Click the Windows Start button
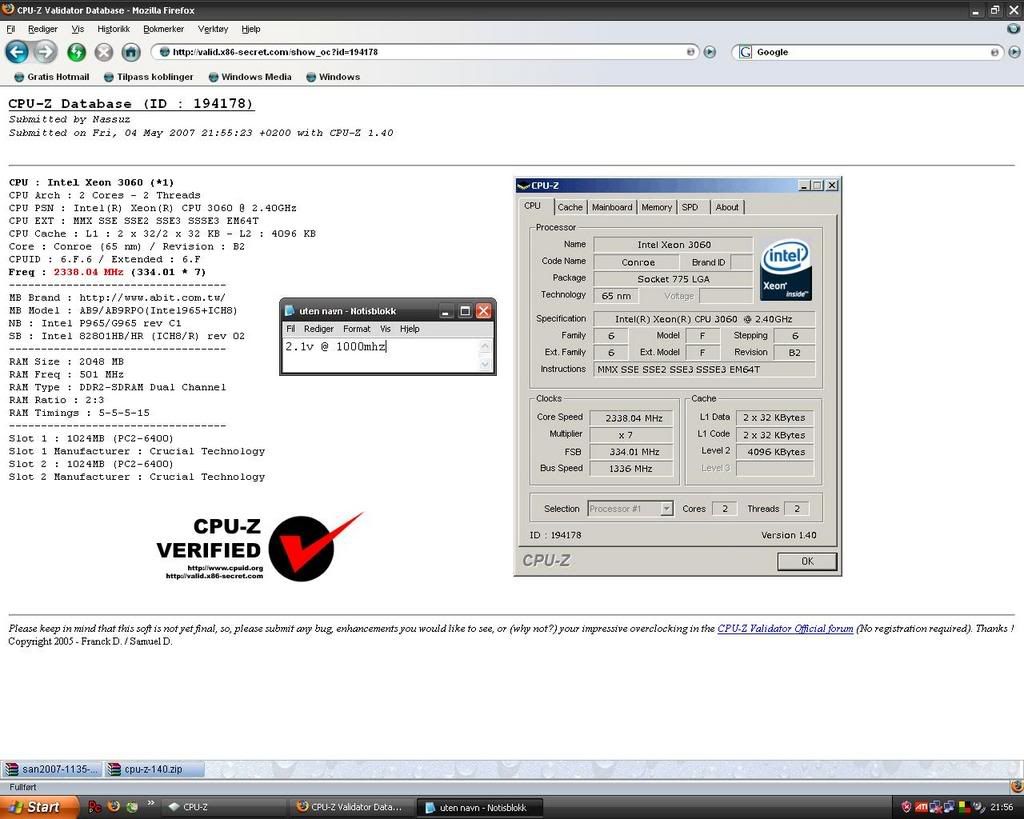The image size is (1024, 819). [39, 807]
